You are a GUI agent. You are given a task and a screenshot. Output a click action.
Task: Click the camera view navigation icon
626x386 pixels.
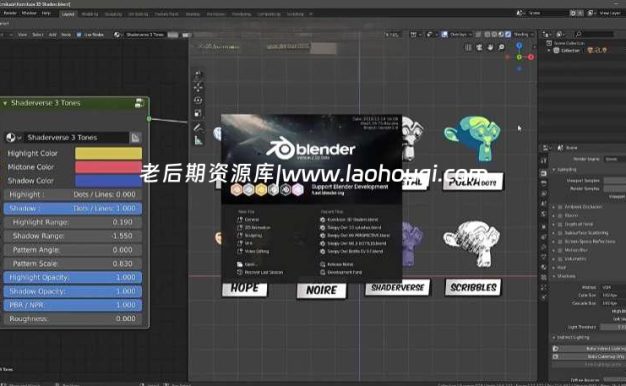[x=479, y=48]
